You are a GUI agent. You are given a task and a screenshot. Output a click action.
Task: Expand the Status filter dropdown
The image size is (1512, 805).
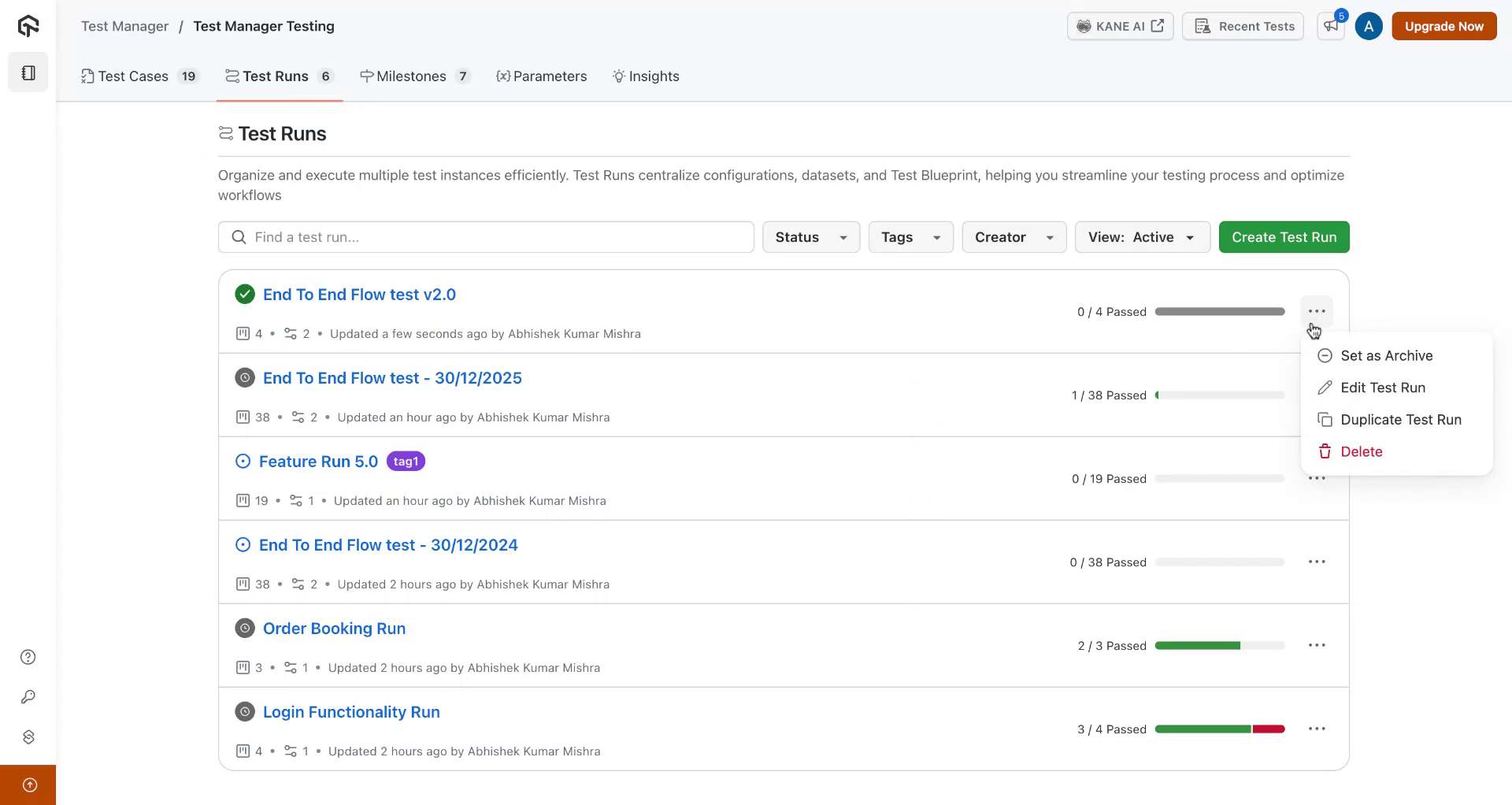tap(810, 237)
